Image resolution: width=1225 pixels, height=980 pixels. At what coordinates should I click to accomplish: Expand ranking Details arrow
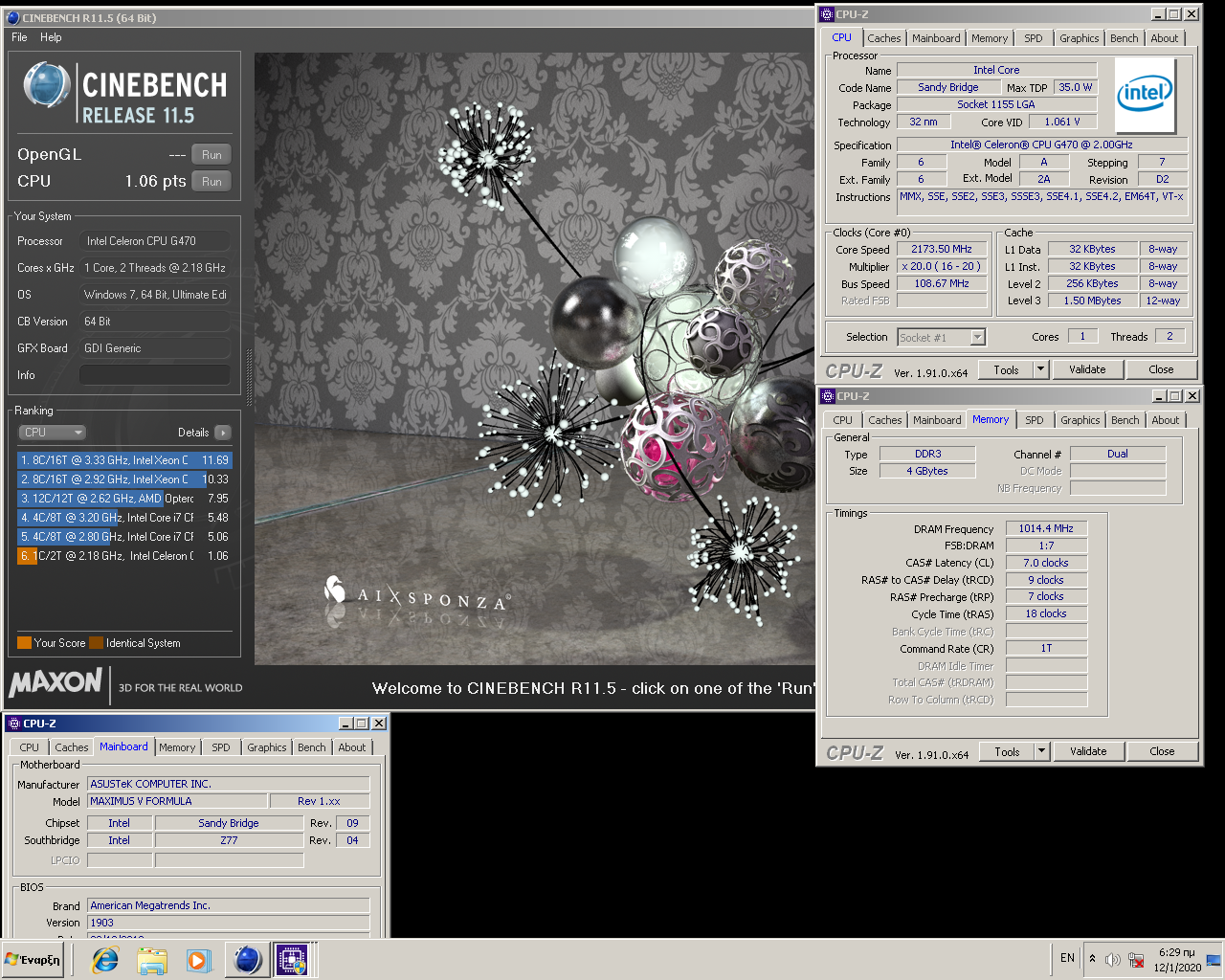point(223,433)
